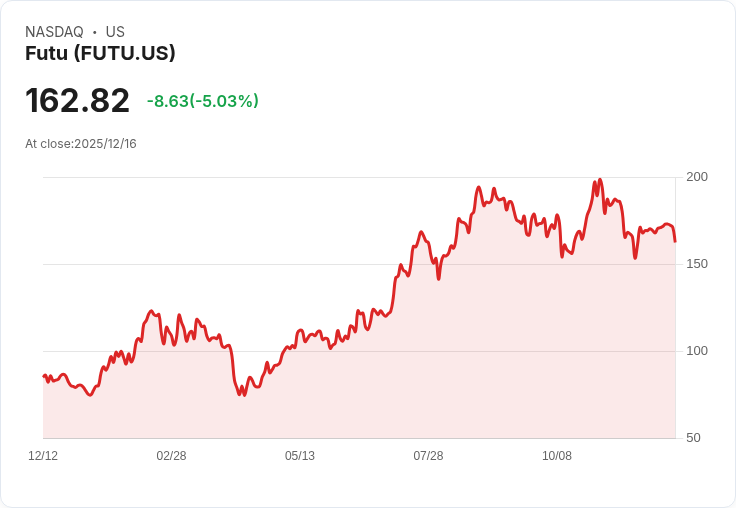Click the starting left end of price line
Viewport: 736px width, 508px height.
pyautogui.click(x=44, y=376)
